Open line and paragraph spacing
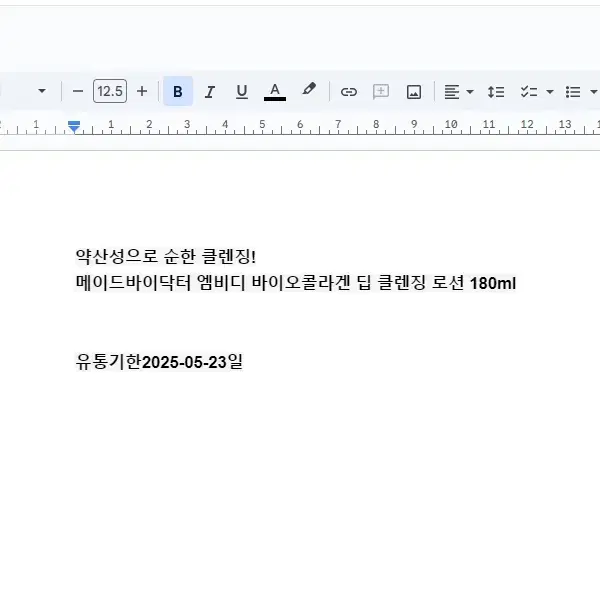Image resolution: width=600 pixels, height=600 pixels. pos(496,92)
